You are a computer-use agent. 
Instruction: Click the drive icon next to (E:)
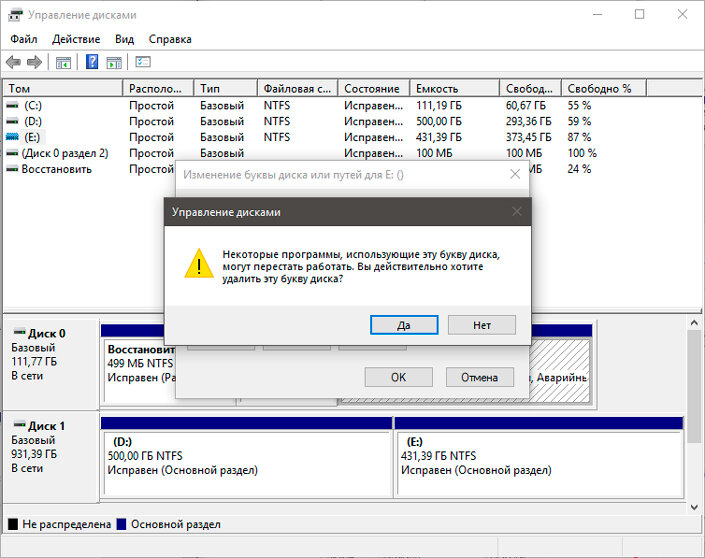pyautogui.click(x=13, y=137)
